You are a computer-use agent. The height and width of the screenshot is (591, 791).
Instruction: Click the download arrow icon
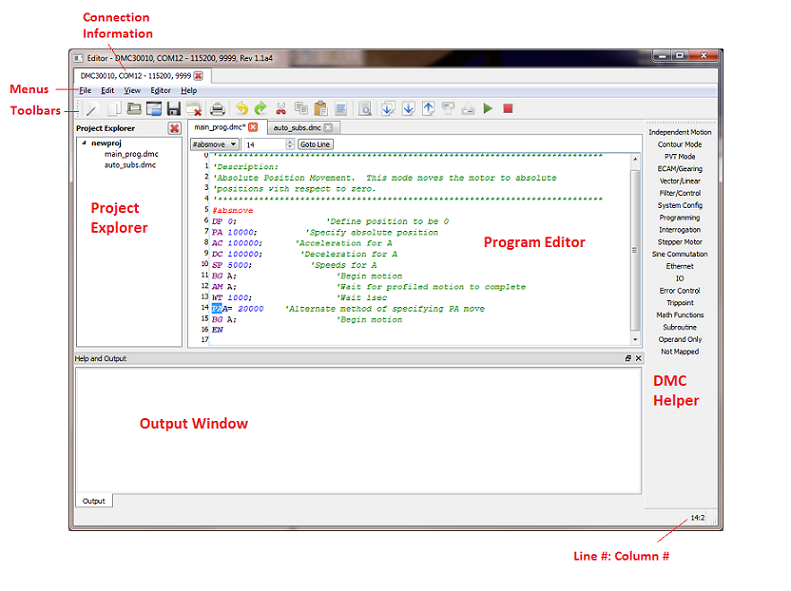click(x=409, y=108)
